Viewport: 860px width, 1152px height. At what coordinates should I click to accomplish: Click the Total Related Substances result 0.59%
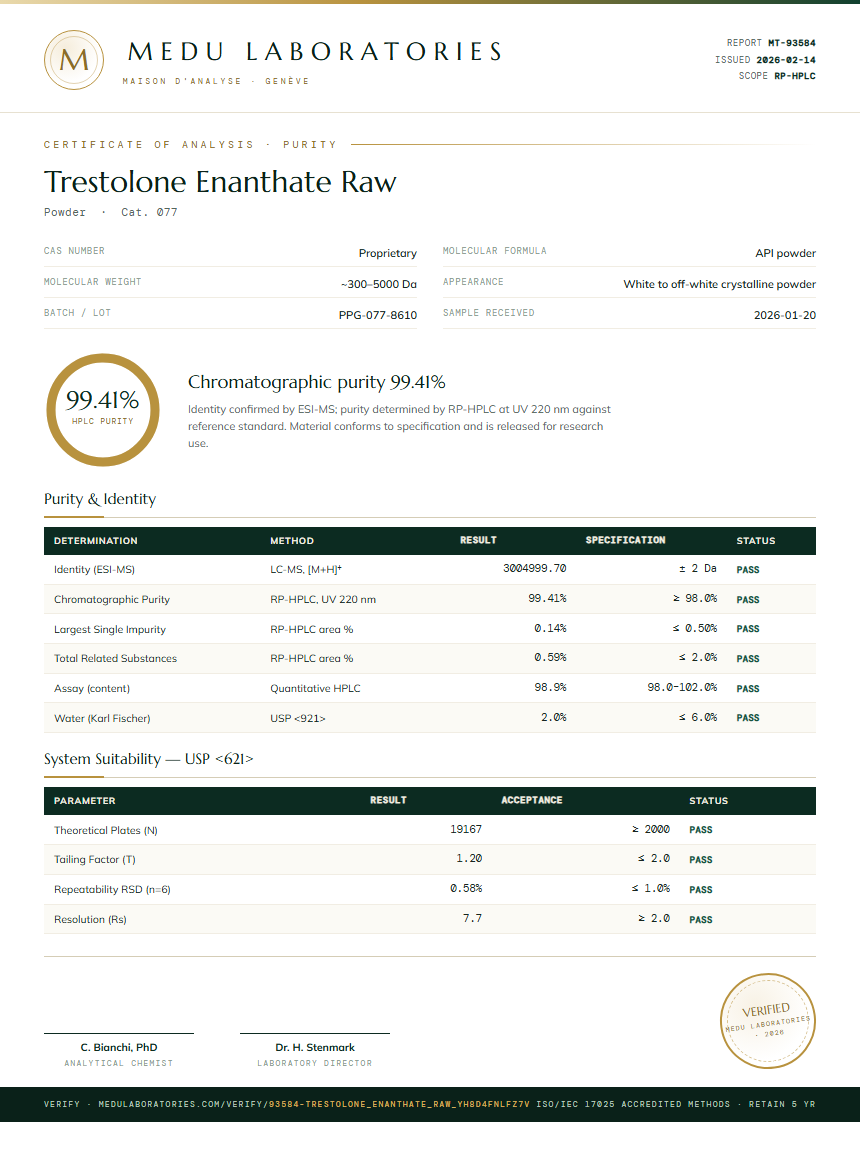pyautogui.click(x=550, y=658)
